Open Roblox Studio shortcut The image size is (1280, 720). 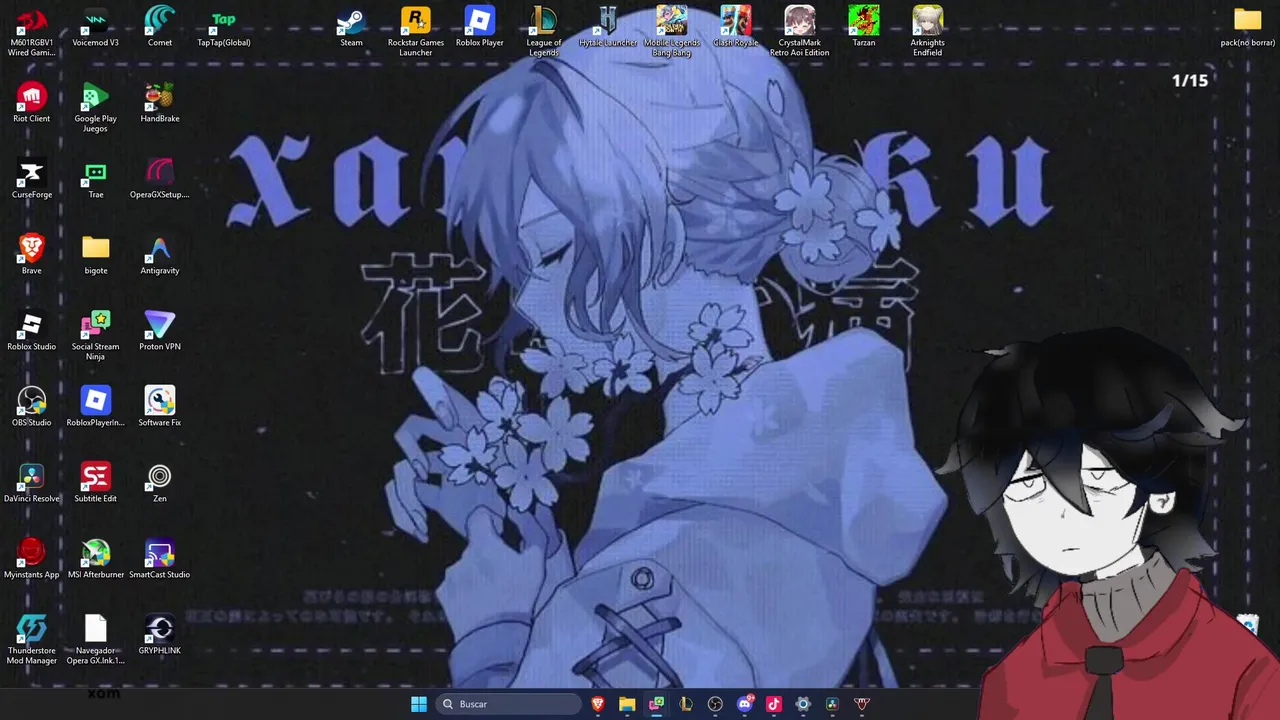pyautogui.click(x=32, y=330)
